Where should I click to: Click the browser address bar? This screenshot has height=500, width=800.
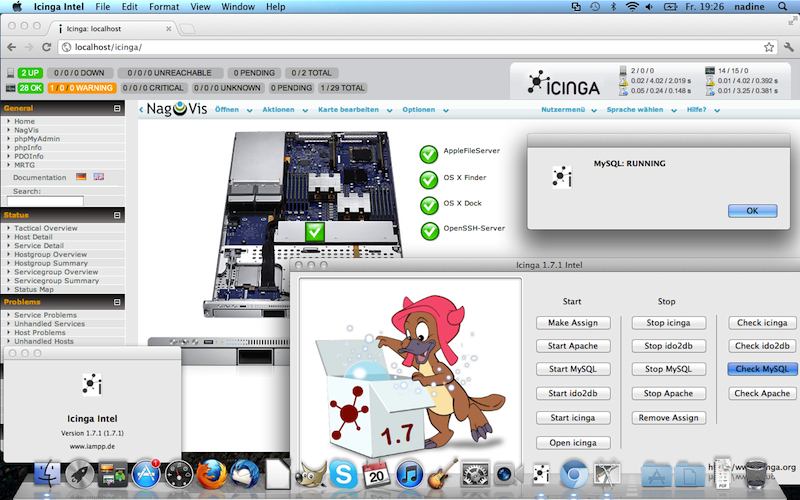point(417,47)
